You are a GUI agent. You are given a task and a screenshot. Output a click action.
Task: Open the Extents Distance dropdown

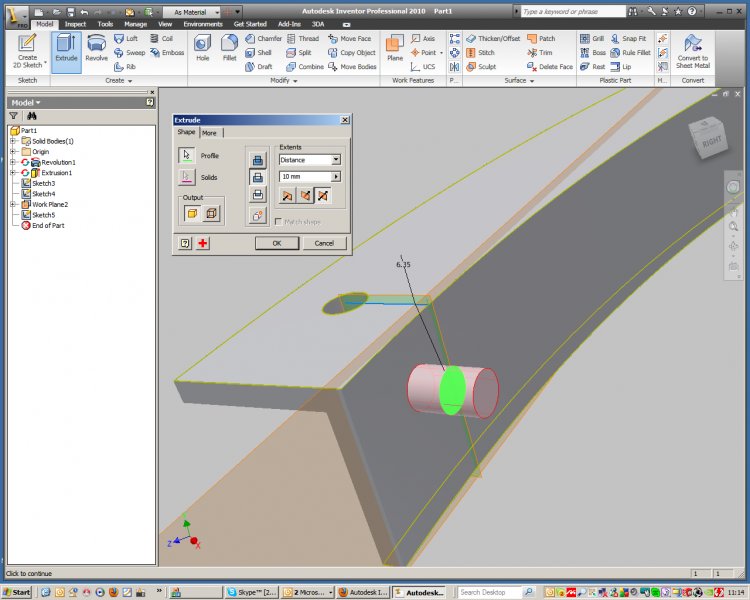[x=336, y=159]
